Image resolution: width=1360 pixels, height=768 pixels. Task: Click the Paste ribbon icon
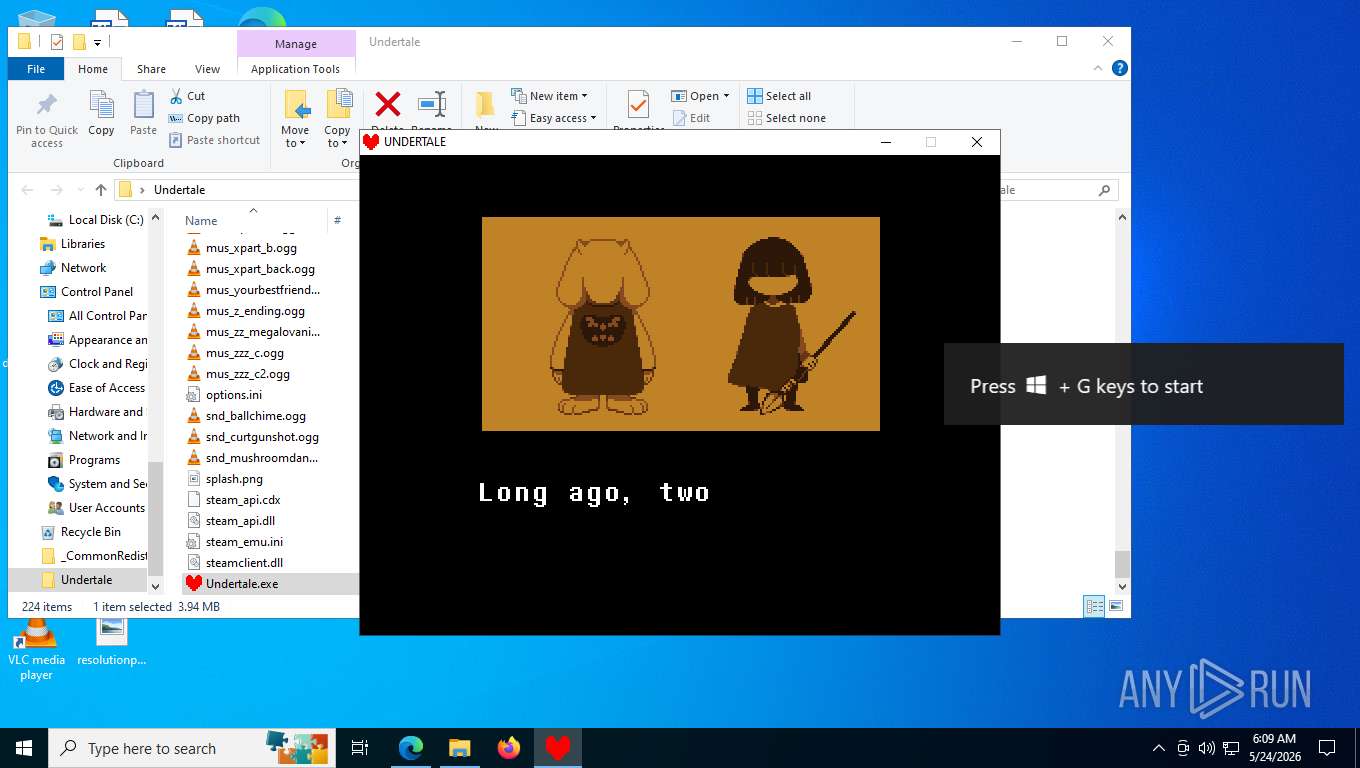(144, 113)
